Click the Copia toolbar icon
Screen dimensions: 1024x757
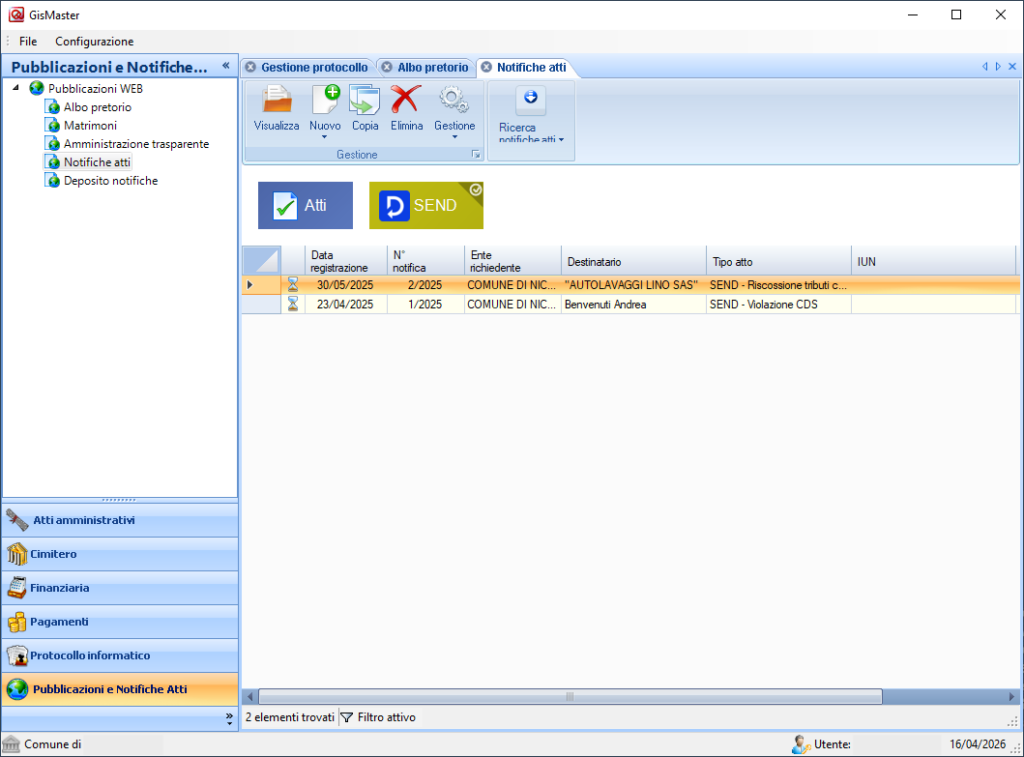[365, 101]
